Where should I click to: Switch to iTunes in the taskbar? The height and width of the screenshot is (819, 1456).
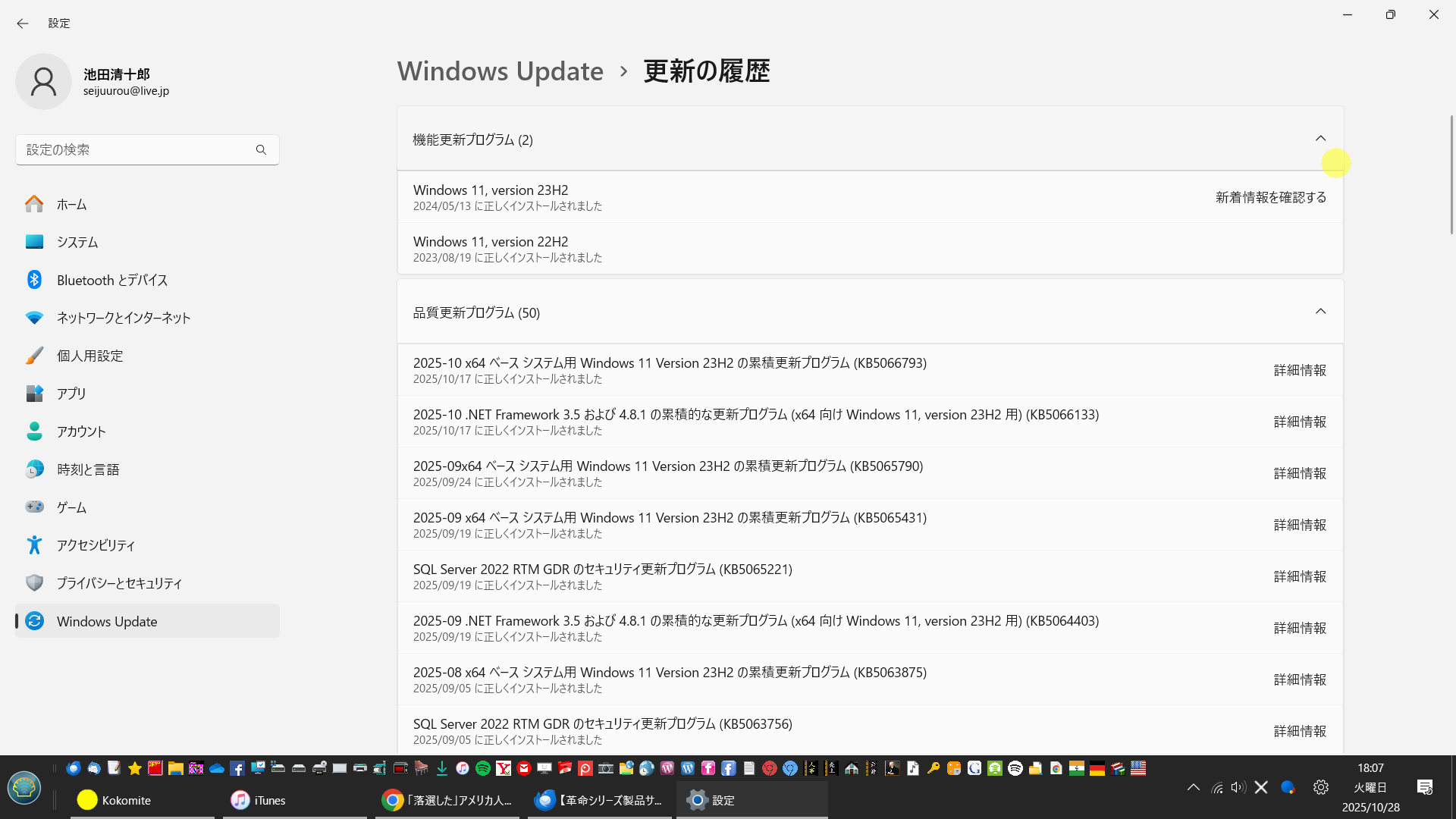pyautogui.click(x=295, y=800)
